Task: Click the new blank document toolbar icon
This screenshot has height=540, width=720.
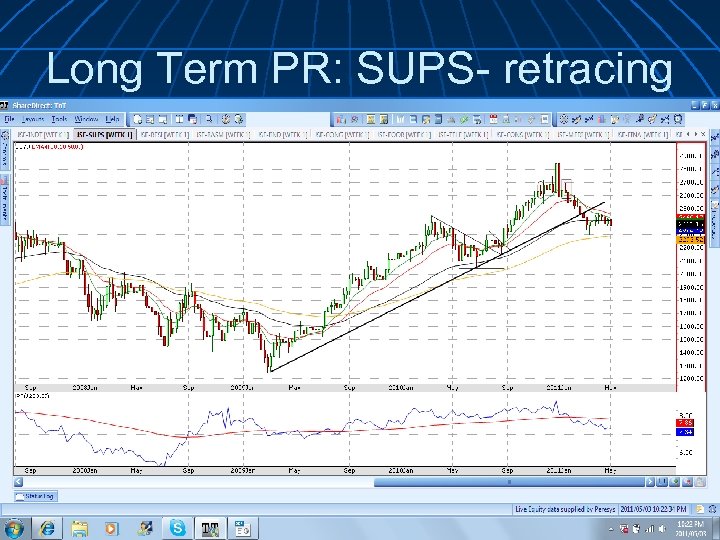Action: (x=137, y=119)
